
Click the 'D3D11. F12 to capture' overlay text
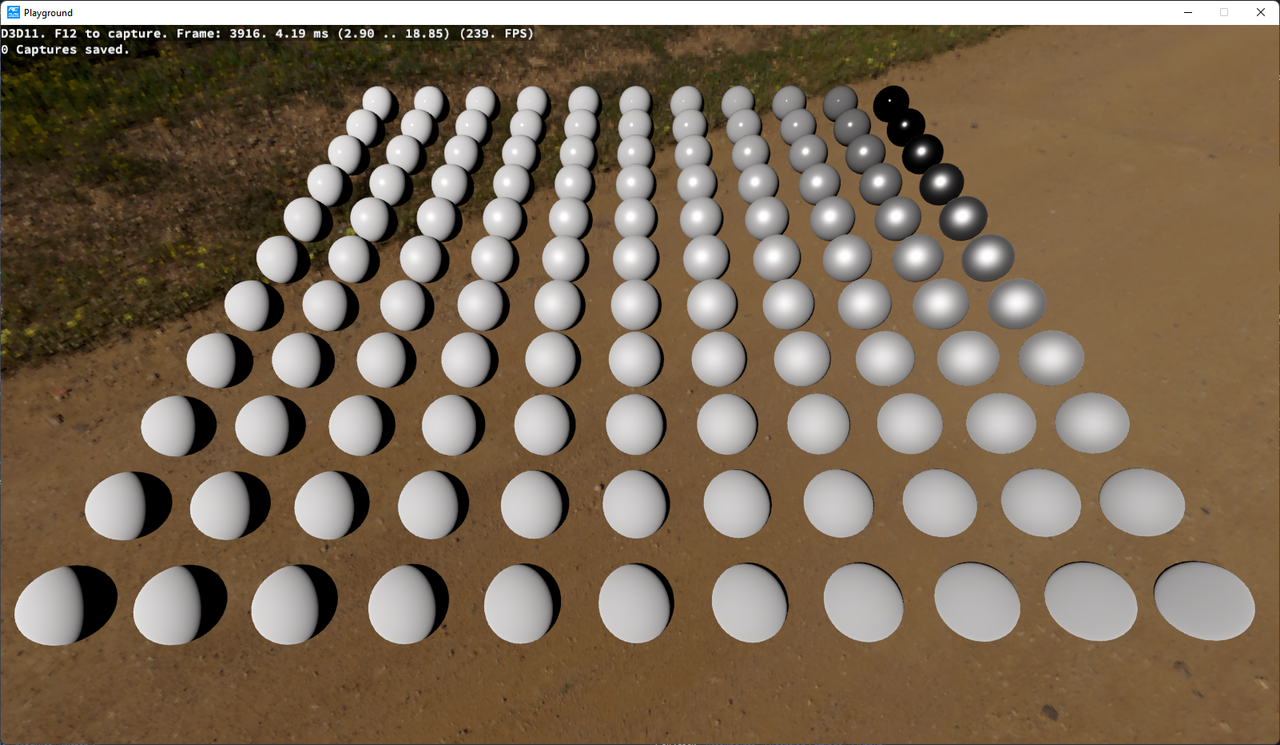pyautogui.click(x=84, y=33)
